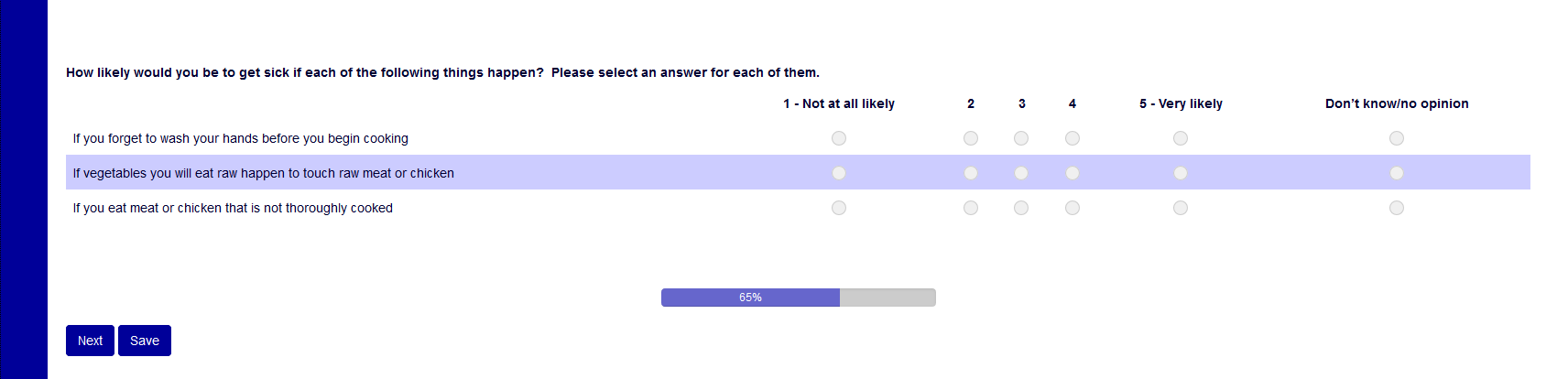1568x379 pixels.
Task: Click the 65% survey progress bar
Action: pyautogui.click(x=798, y=298)
